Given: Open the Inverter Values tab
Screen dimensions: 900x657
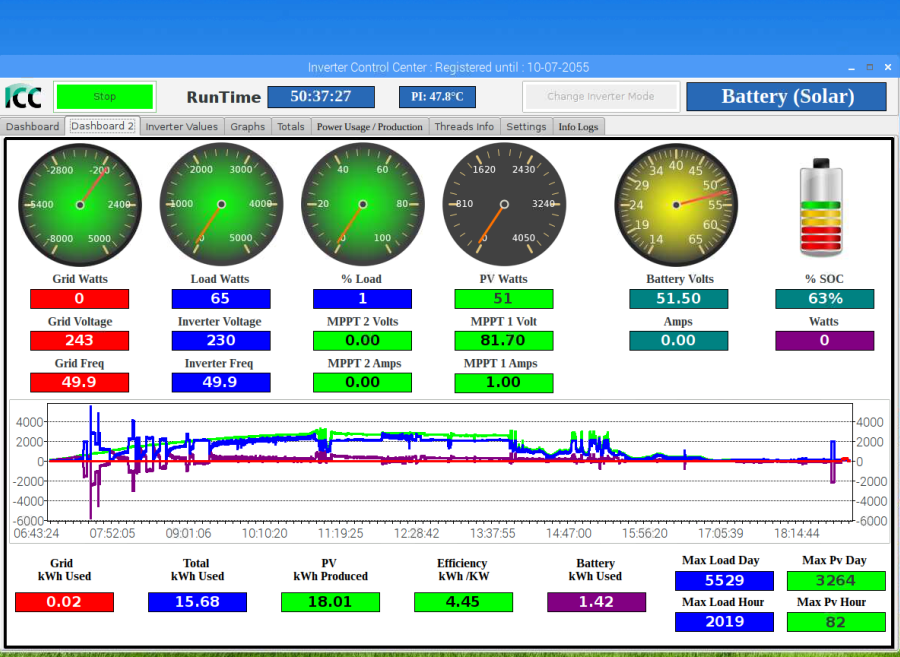Looking at the screenshot, I should [181, 127].
